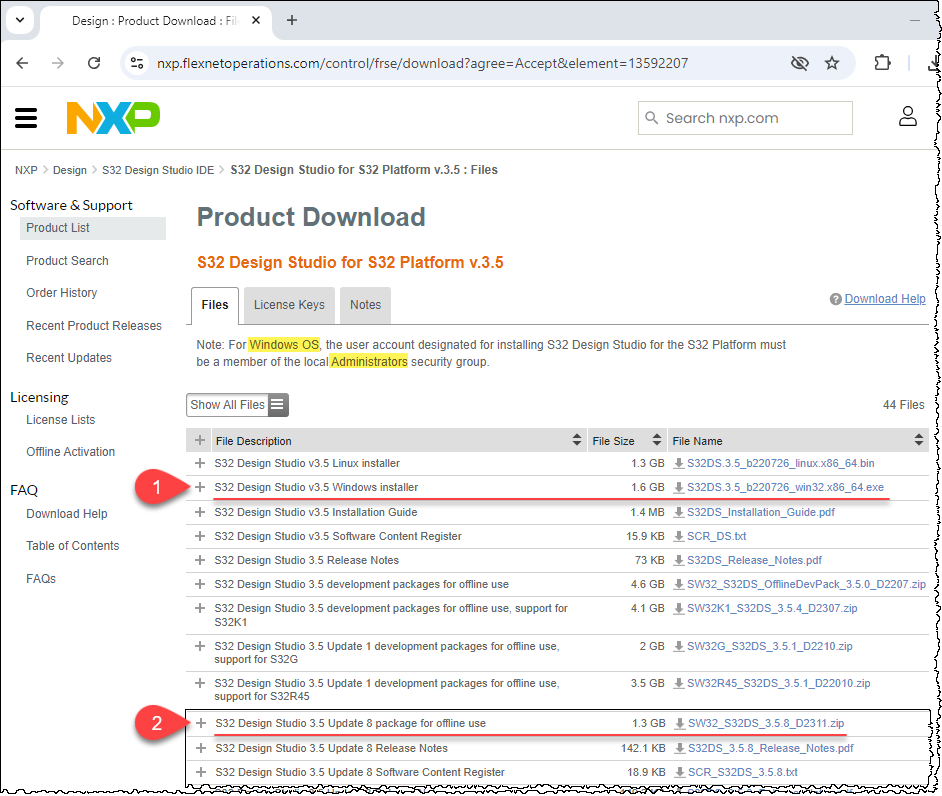Click download icon for S32DS_Installation_Guide.pdf
942x796 pixels.
pos(679,512)
